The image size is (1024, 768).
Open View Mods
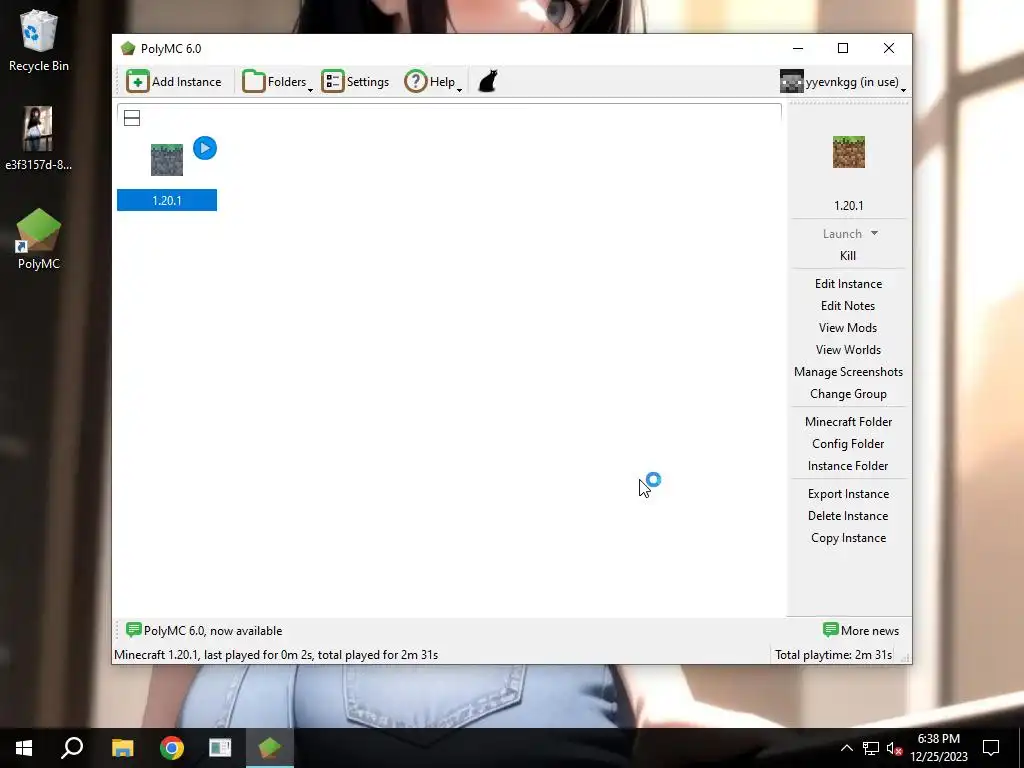click(848, 328)
